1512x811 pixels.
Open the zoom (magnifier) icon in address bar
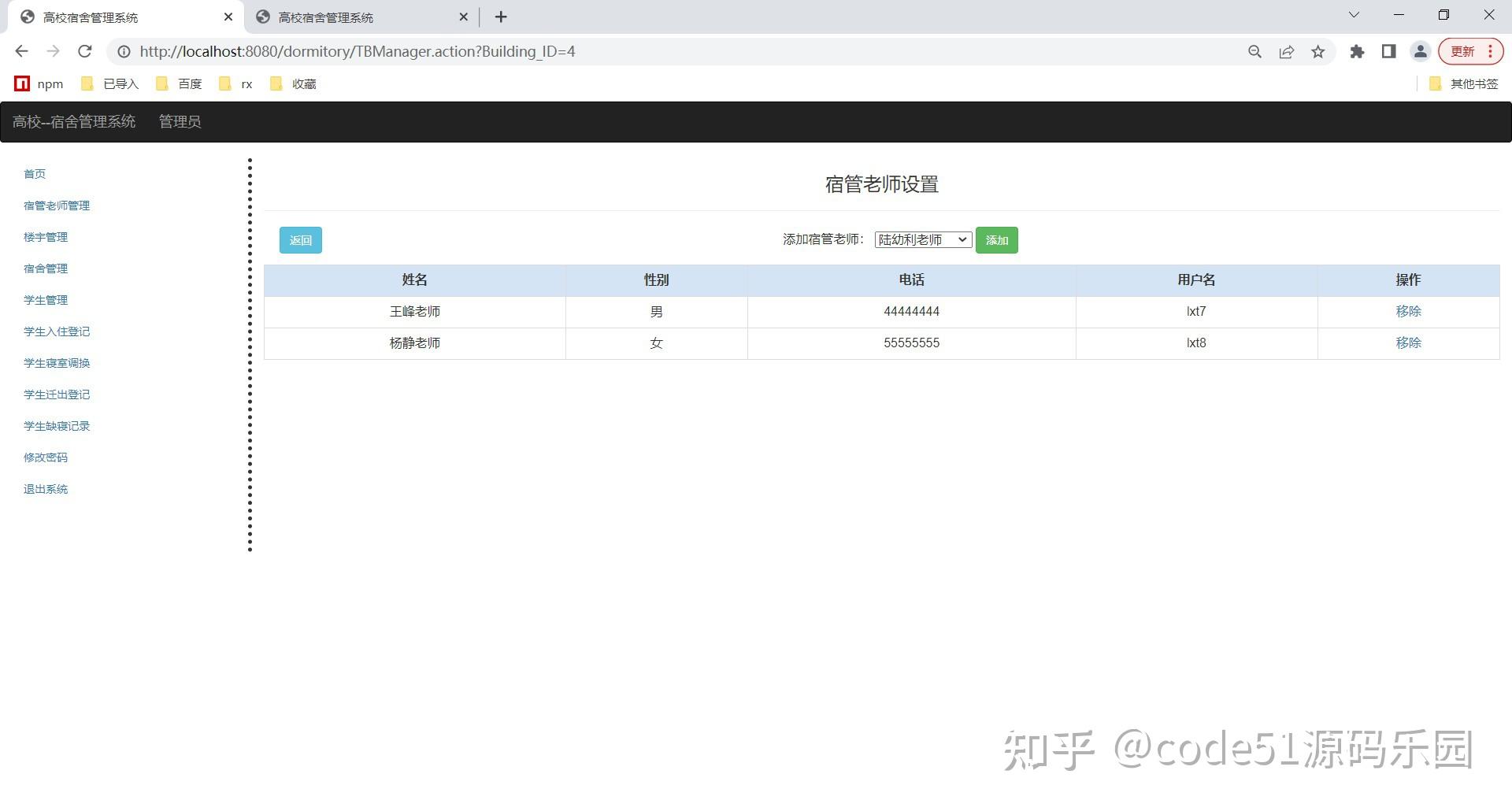[1254, 51]
